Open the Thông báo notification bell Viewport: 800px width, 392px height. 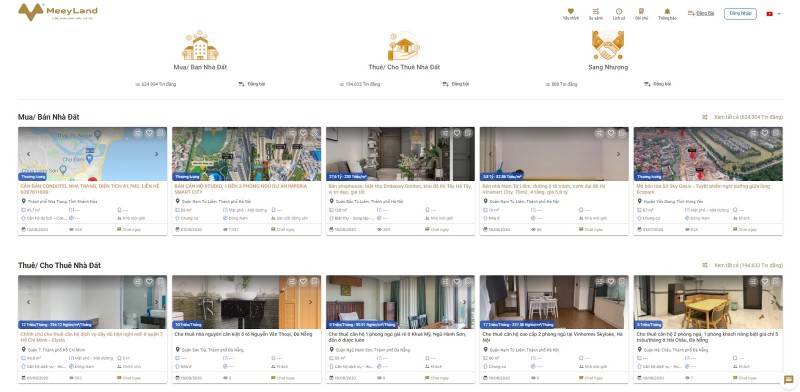pos(667,14)
